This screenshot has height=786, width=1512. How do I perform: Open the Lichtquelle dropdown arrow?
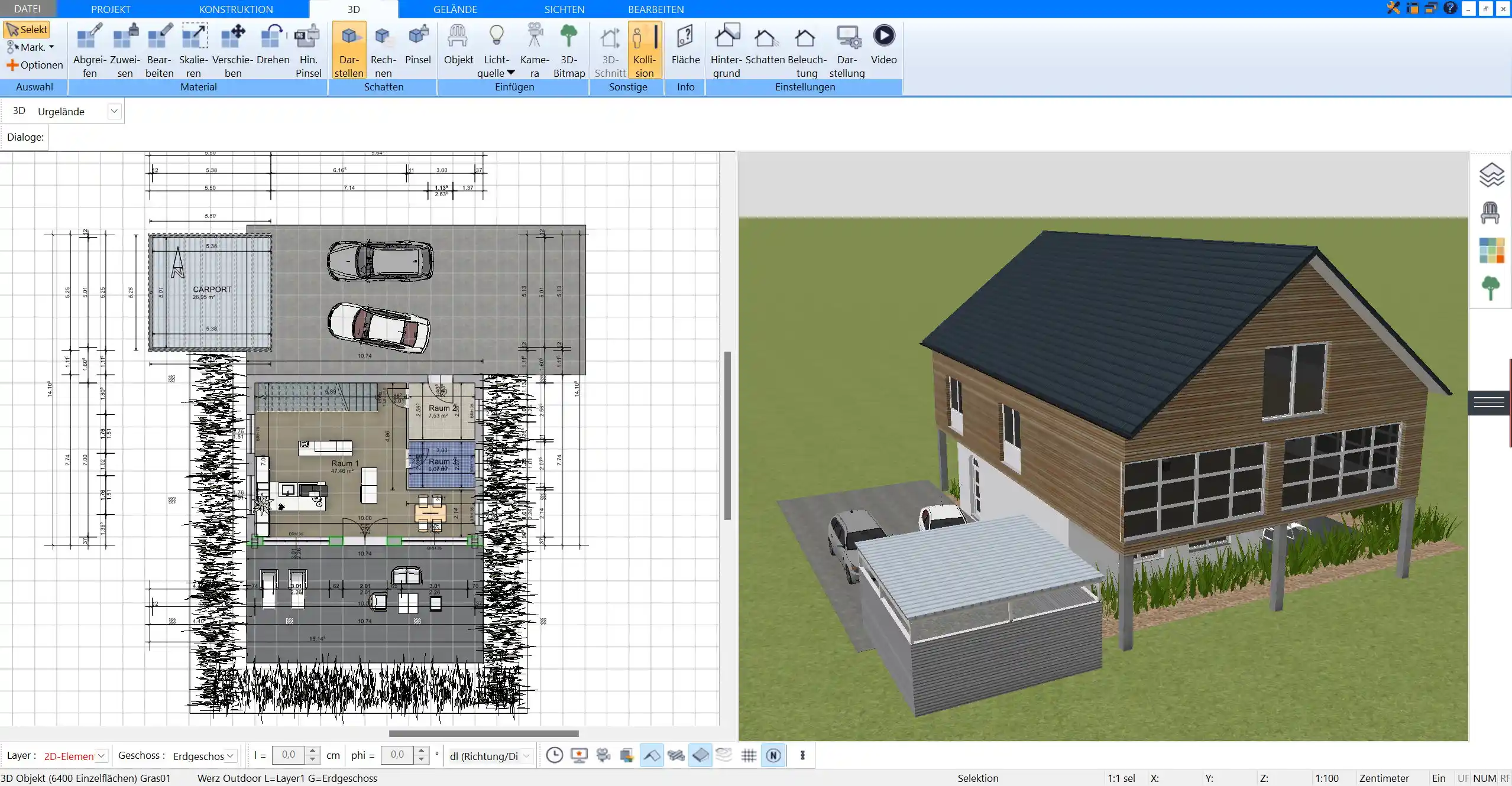(511, 73)
